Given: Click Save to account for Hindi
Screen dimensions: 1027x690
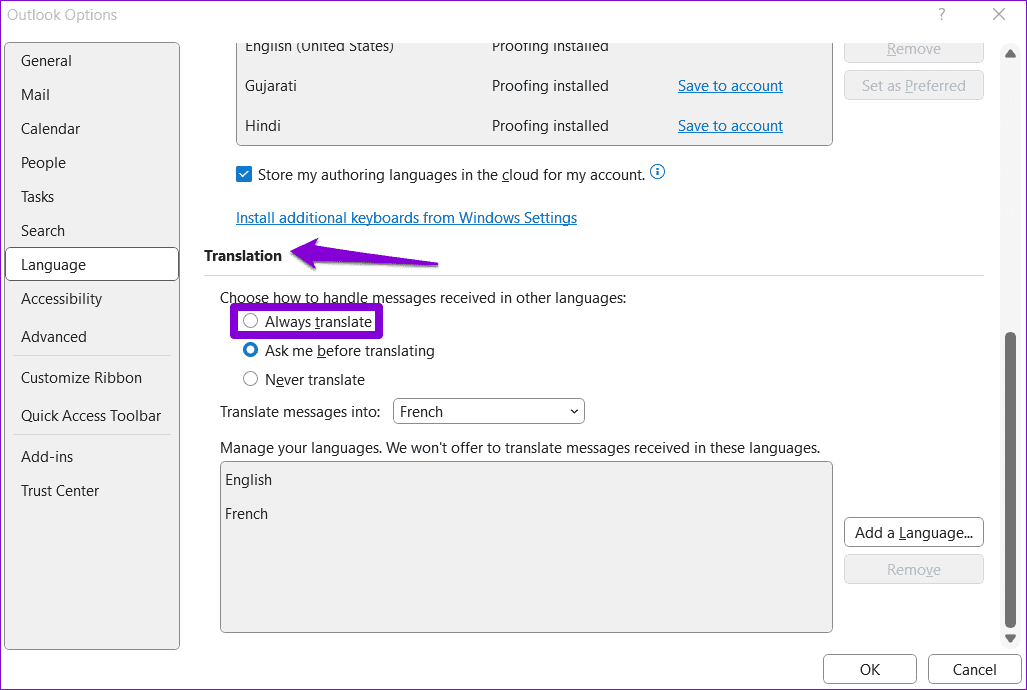Looking at the screenshot, I should click(x=730, y=126).
